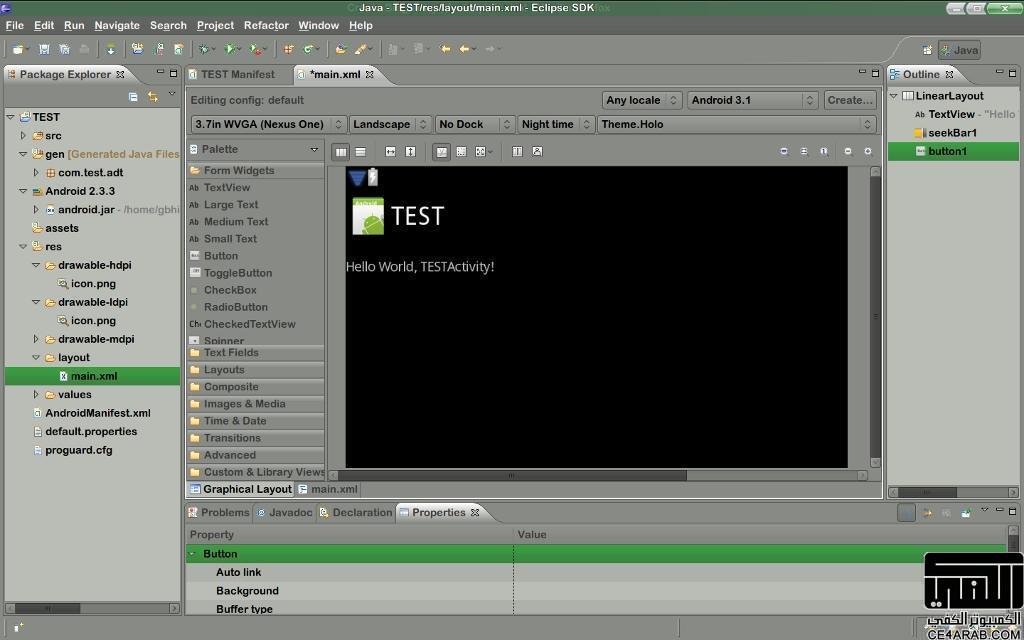
Task: Click the New Java Package toolbar icon
Action: [x=288, y=49]
